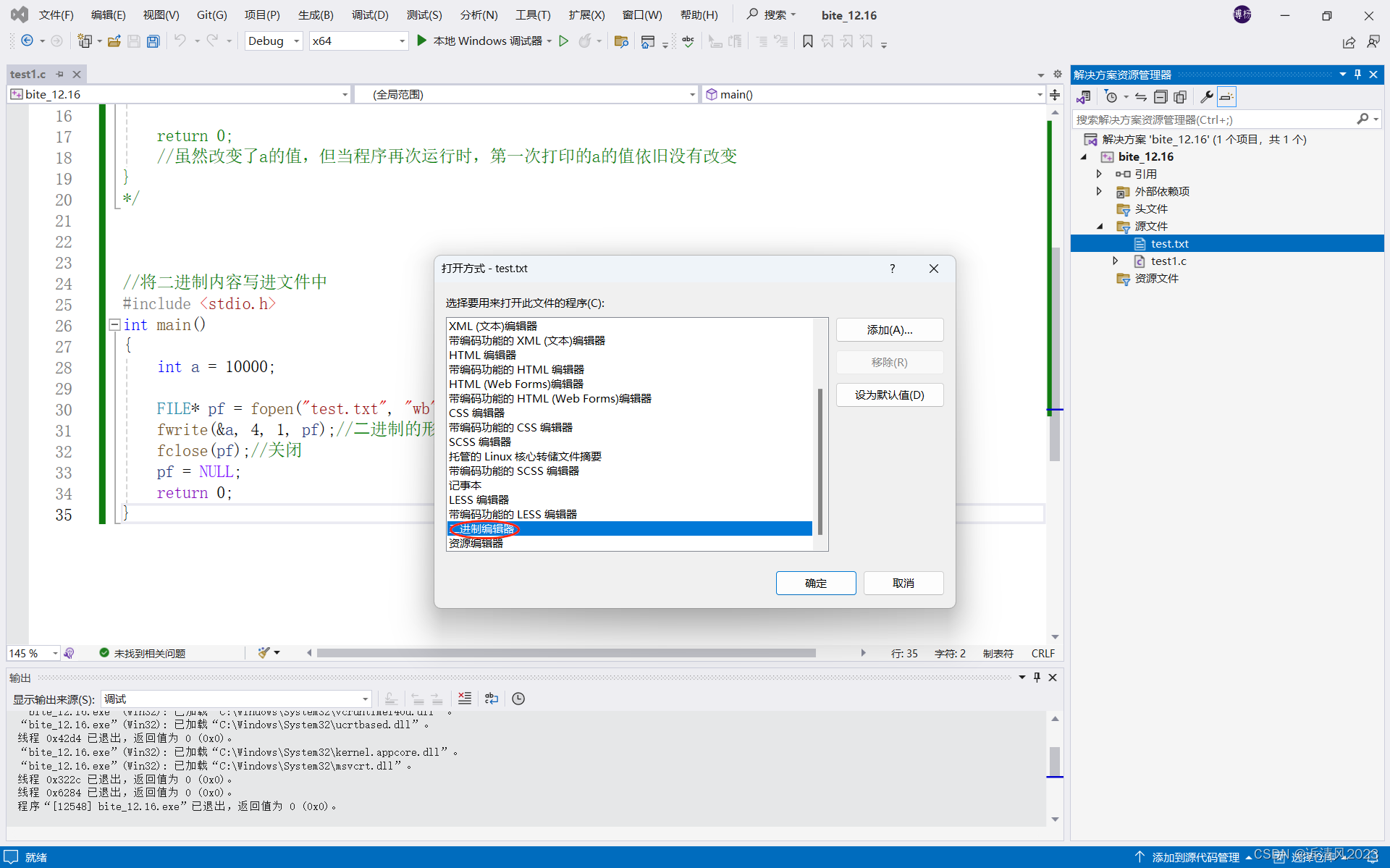The image size is (1390, 868).
Task: Open the 调试(D) menu
Action: pos(369,14)
